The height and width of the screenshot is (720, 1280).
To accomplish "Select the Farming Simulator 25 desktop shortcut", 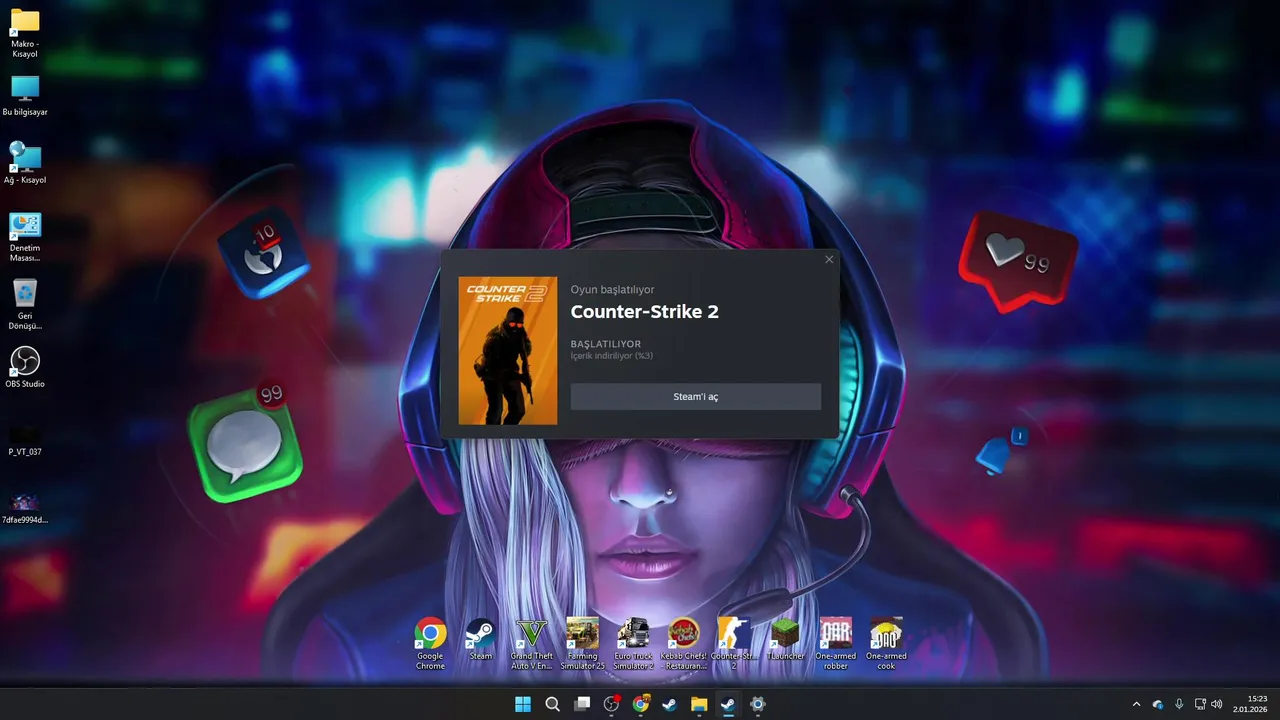I will (583, 644).
